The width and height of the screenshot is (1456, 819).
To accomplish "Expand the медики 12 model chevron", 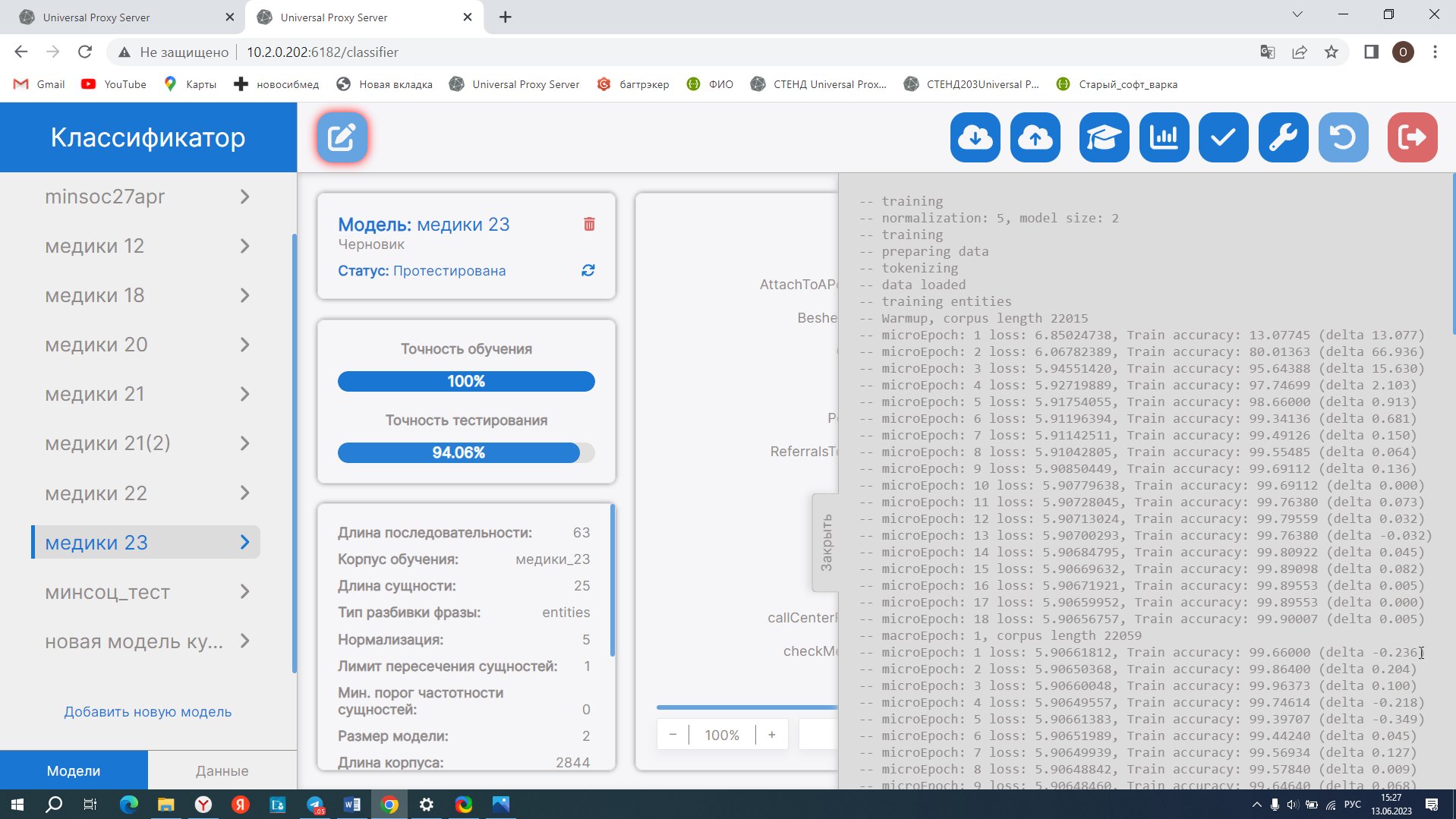I will (x=244, y=246).
